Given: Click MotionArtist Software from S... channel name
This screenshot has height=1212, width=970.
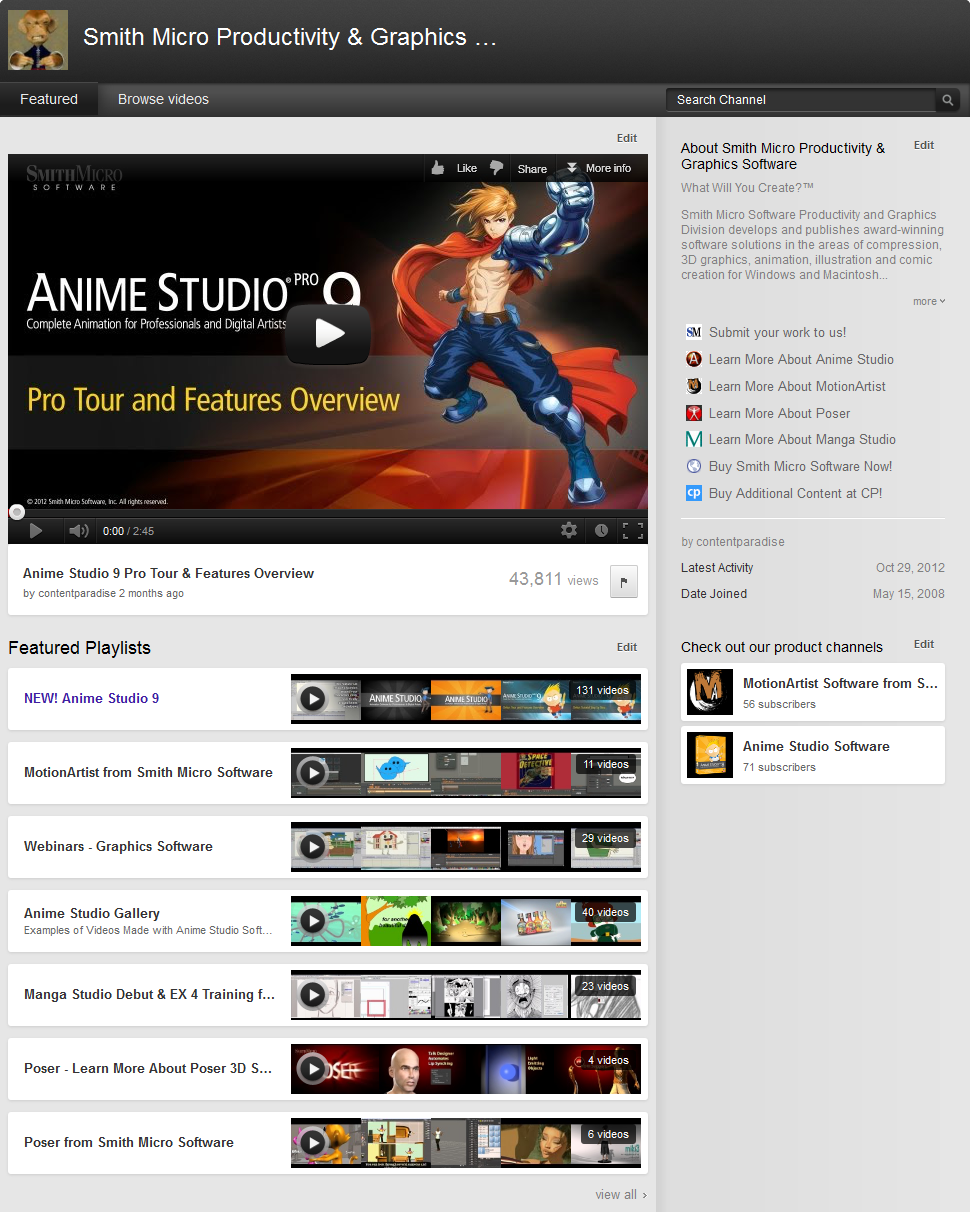Looking at the screenshot, I should pos(841,683).
